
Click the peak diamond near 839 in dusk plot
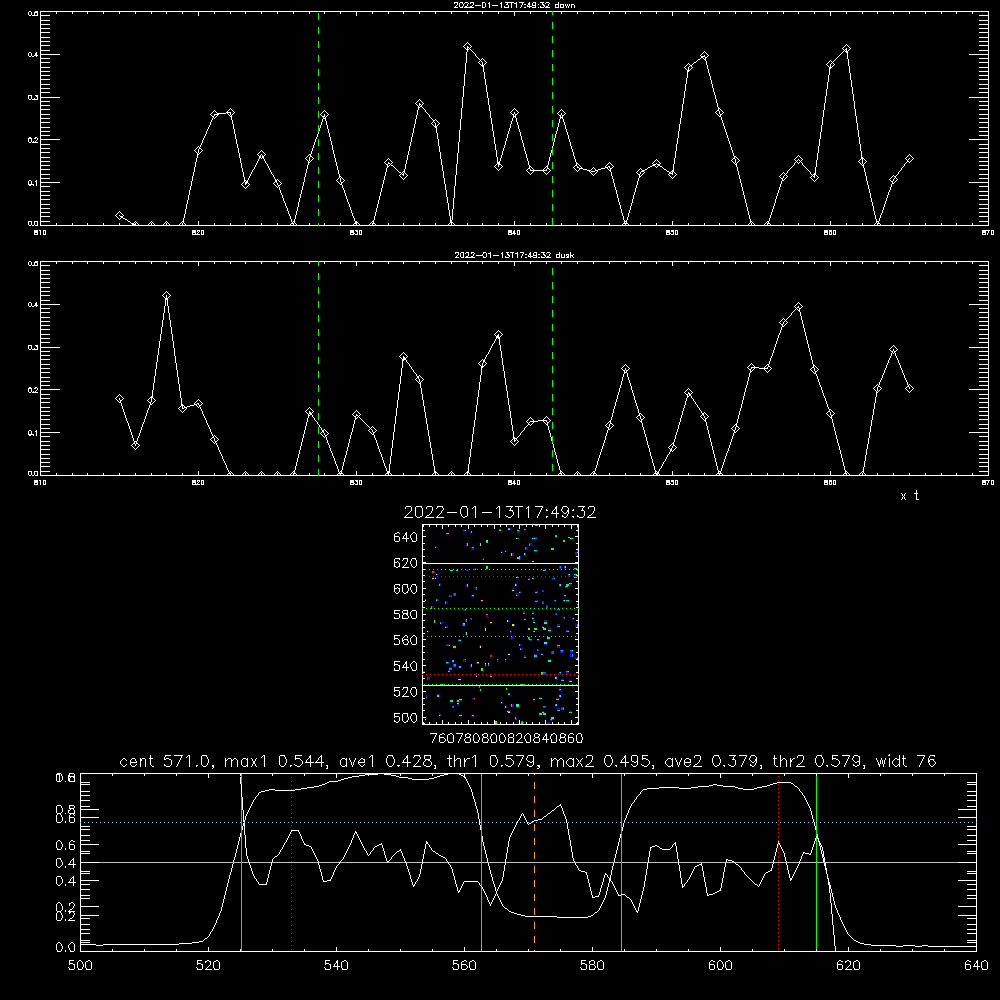tap(499, 334)
